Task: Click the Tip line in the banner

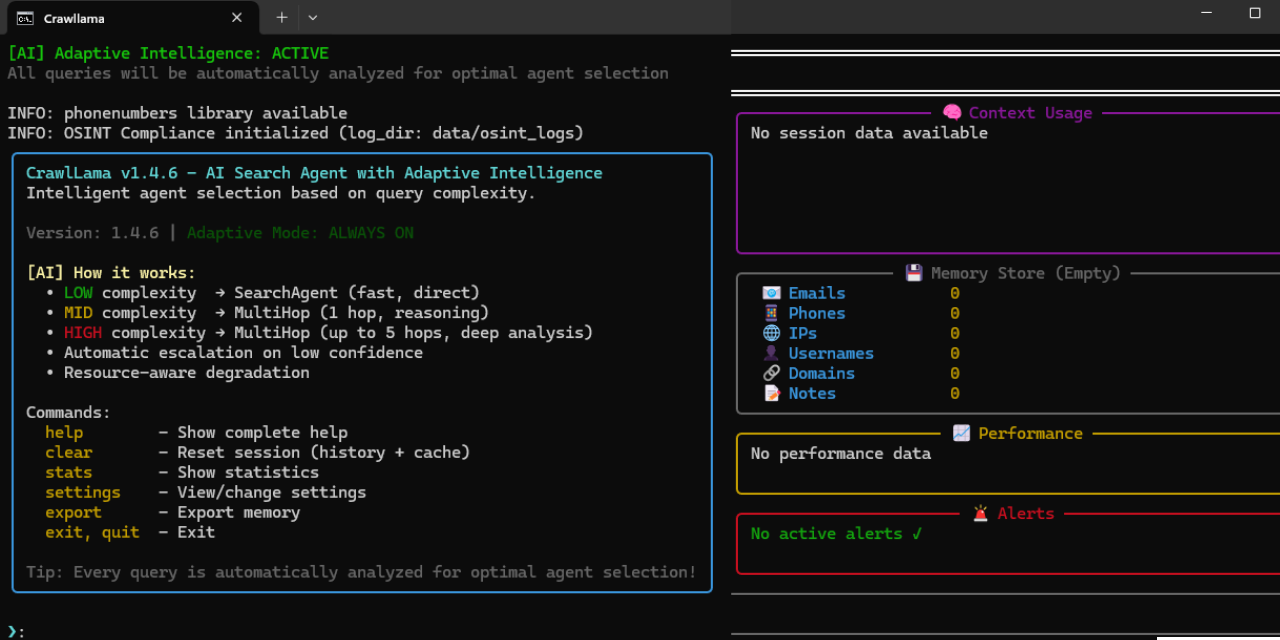Action: (x=361, y=573)
